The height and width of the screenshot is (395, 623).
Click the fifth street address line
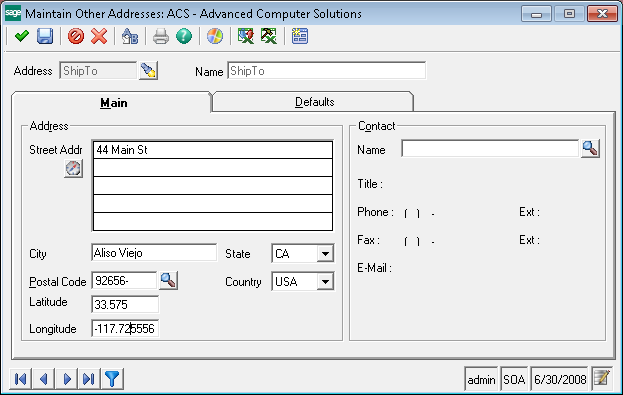click(213, 221)
